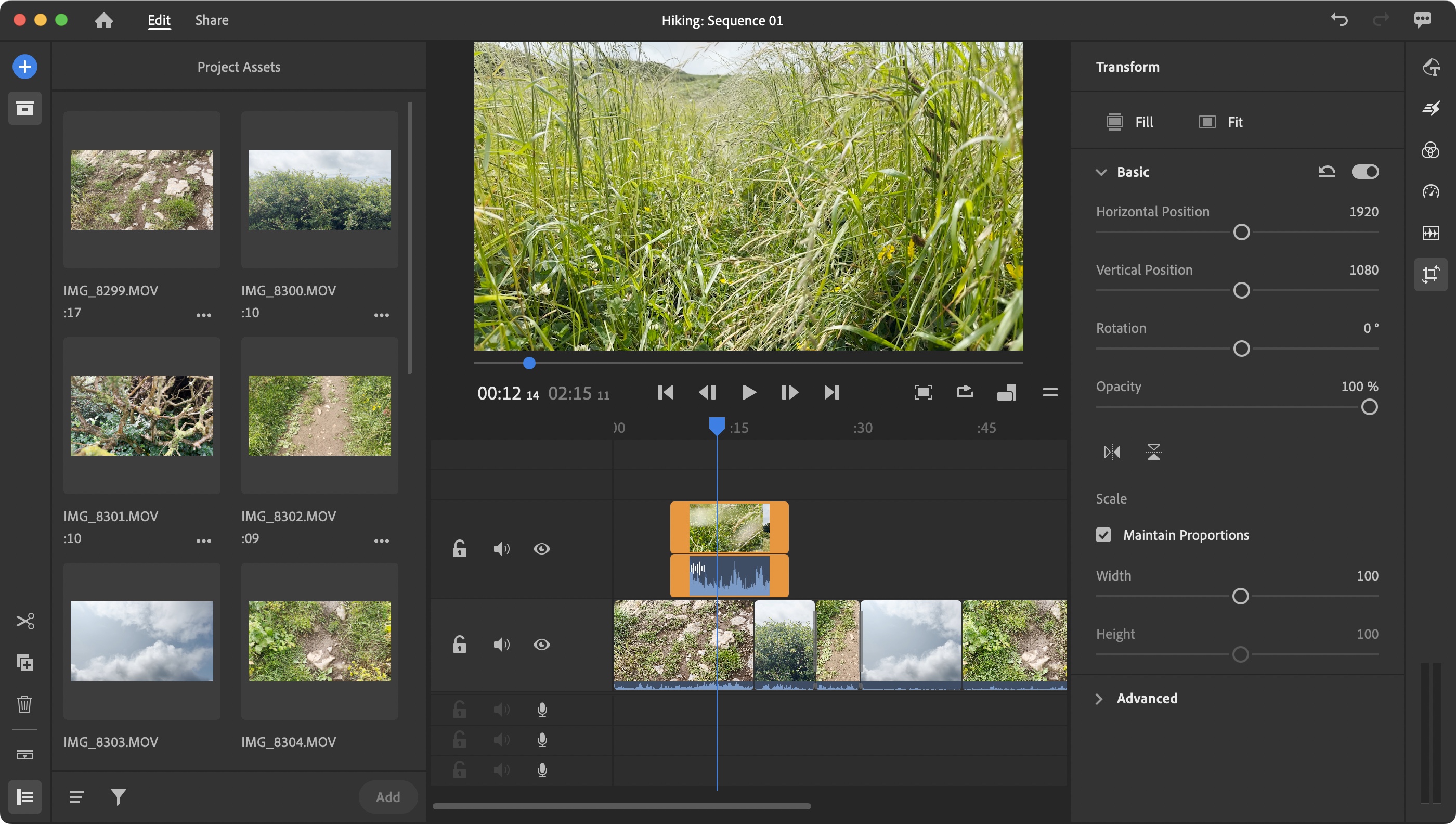Image resolution: width=1456 pixels, height=824 pixels.
Task: Collapse the Basic section chevron
Action: pos(1101,172)
